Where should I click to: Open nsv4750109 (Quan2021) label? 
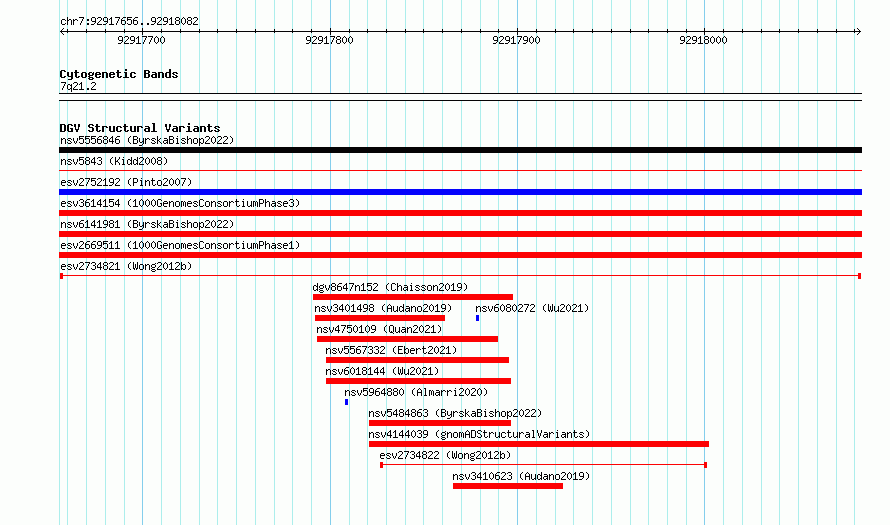(379, 329)
